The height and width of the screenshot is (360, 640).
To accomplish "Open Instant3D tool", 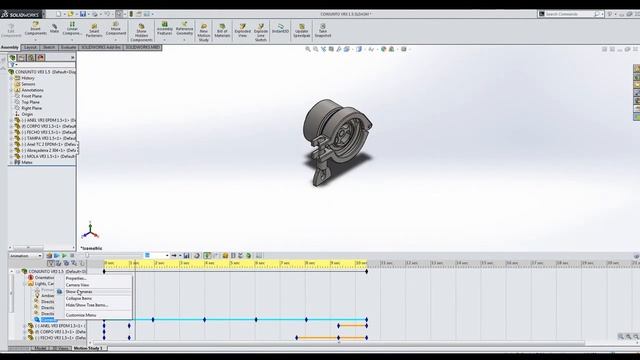I will pos(280,29).
